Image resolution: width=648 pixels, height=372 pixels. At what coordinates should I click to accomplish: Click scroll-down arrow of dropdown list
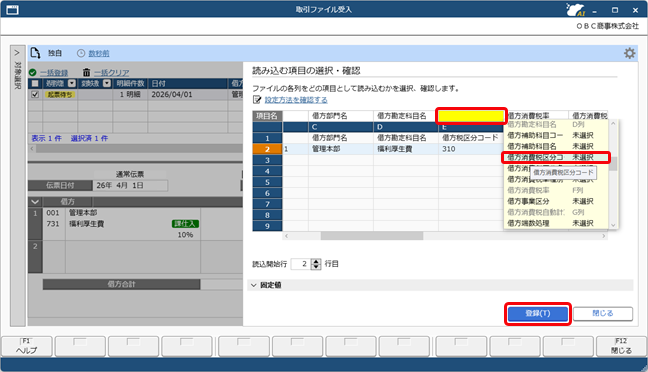613,225
